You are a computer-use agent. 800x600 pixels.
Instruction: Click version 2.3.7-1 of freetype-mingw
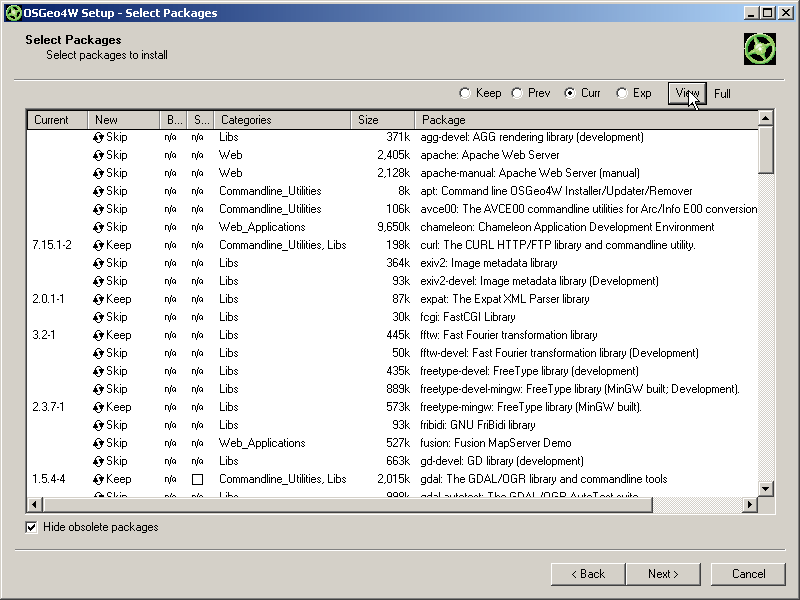coord(48,407)
